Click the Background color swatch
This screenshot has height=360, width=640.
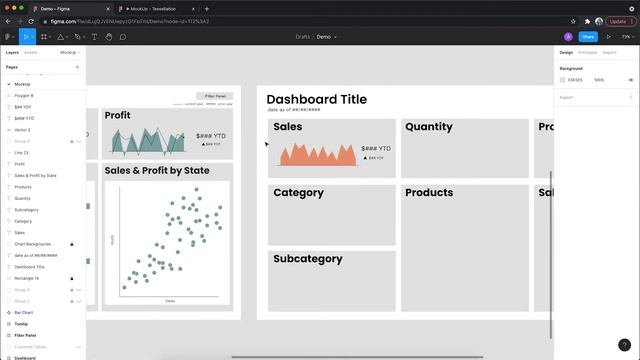coord(562,80)
